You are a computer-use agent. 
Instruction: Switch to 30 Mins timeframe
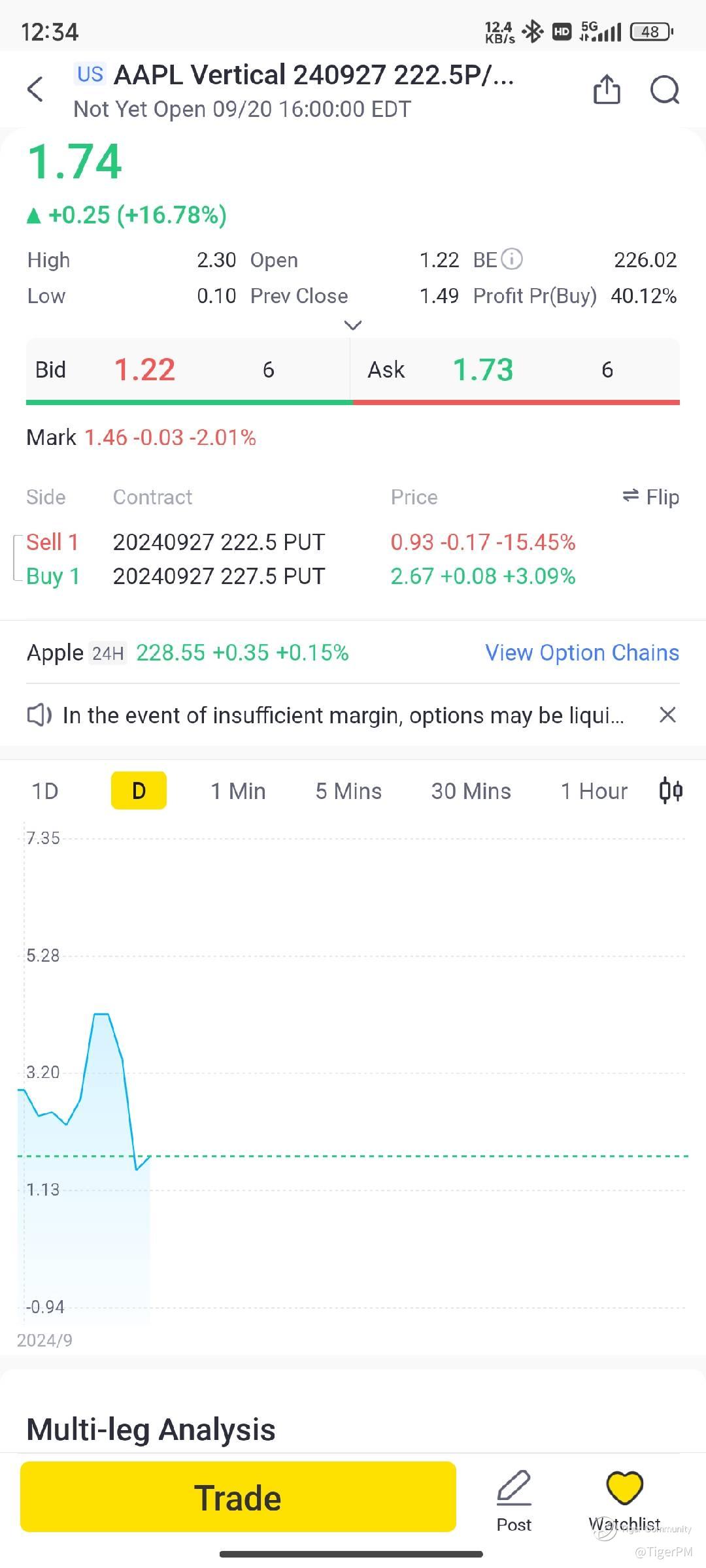[471, 791]
